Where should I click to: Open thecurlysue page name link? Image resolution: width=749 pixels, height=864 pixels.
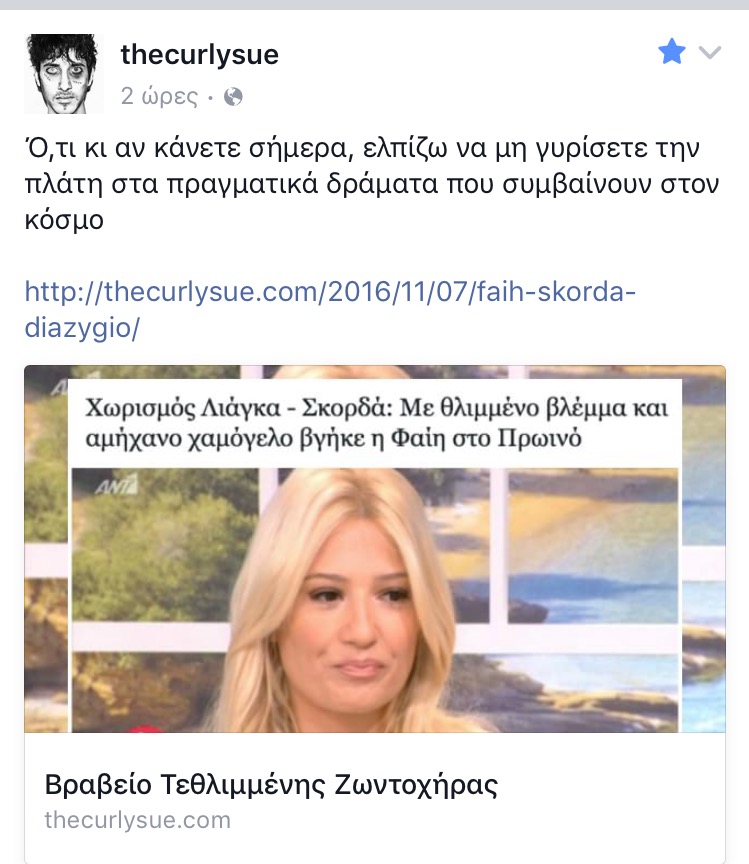coord(200,55)
